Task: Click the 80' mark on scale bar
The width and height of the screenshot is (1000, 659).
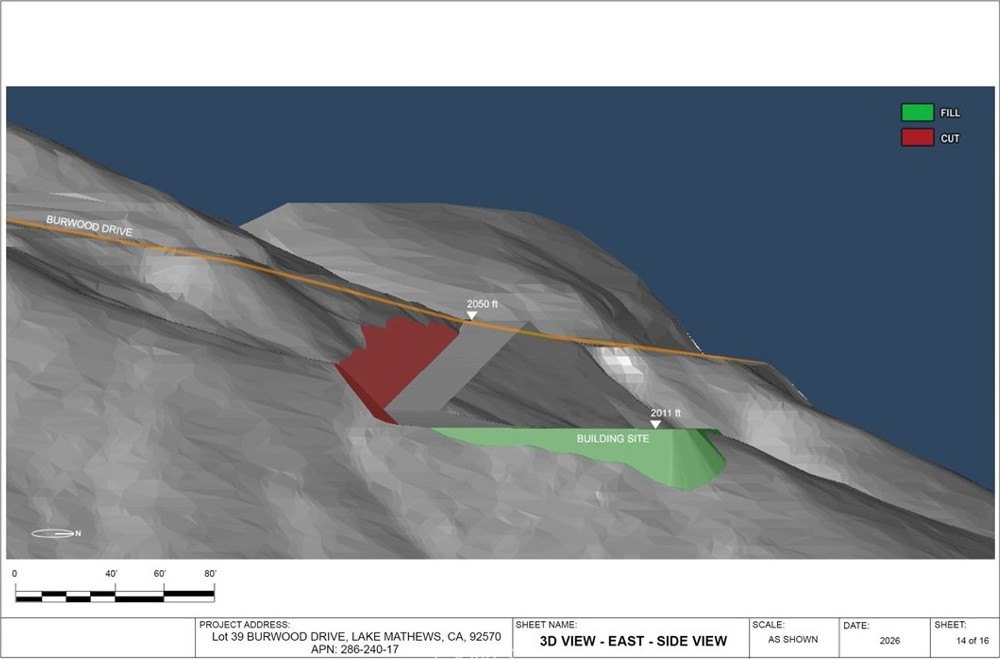Action: (210, 574)
